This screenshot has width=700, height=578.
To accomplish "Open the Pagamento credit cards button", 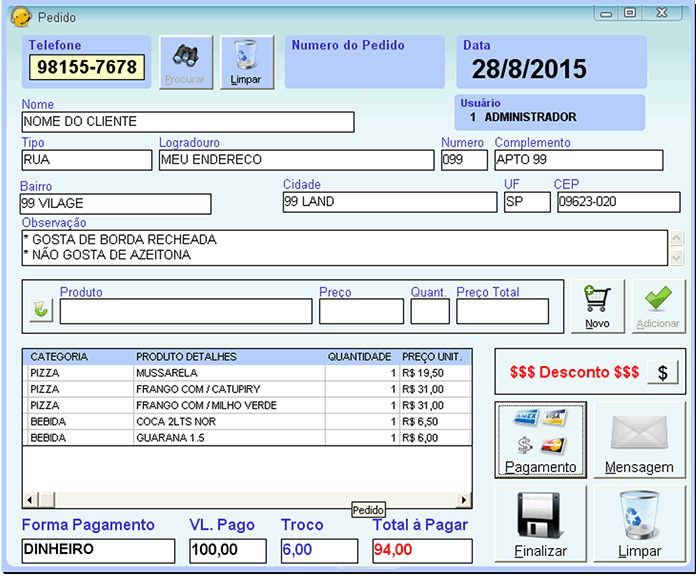I will pos(540,440).
